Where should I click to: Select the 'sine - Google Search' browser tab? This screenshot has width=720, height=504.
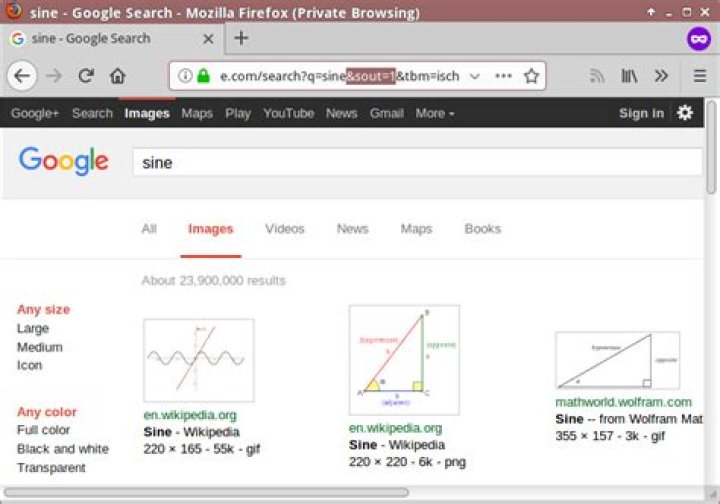point(112,39)
